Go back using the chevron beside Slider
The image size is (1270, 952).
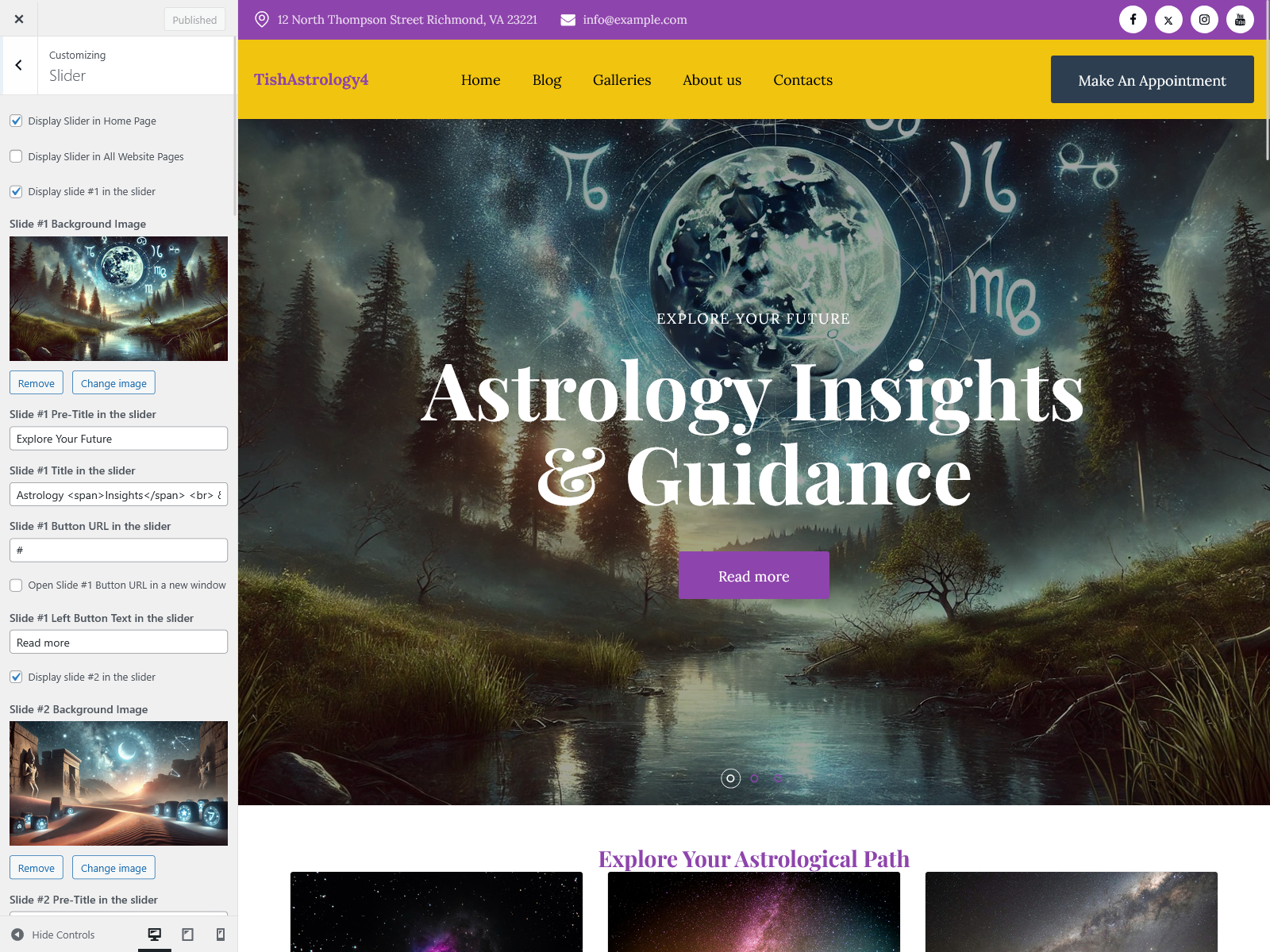click(x=19, y=66)
